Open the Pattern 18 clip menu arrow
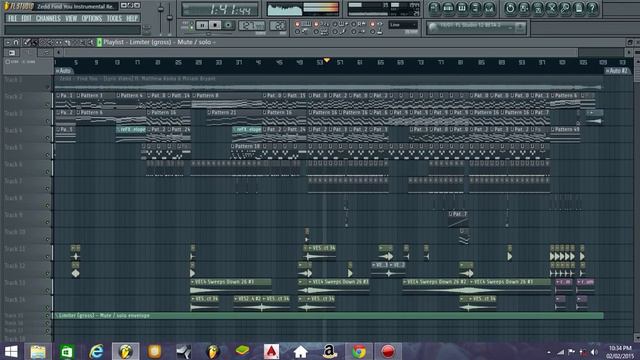Image resolution: width=640 pixels, height=360 pixels. 233,146
